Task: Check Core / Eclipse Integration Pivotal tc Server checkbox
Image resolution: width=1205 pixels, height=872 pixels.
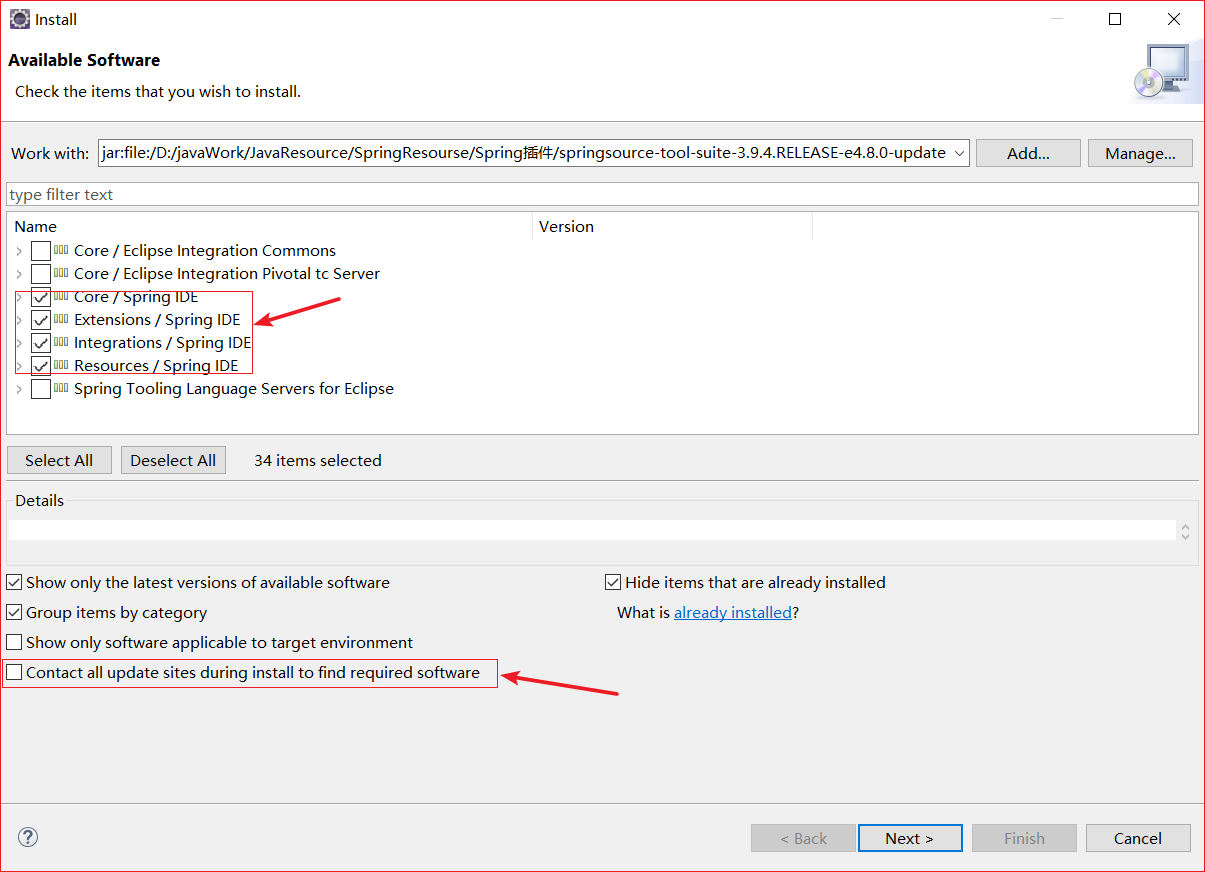Action: click(x=41, y=274)
